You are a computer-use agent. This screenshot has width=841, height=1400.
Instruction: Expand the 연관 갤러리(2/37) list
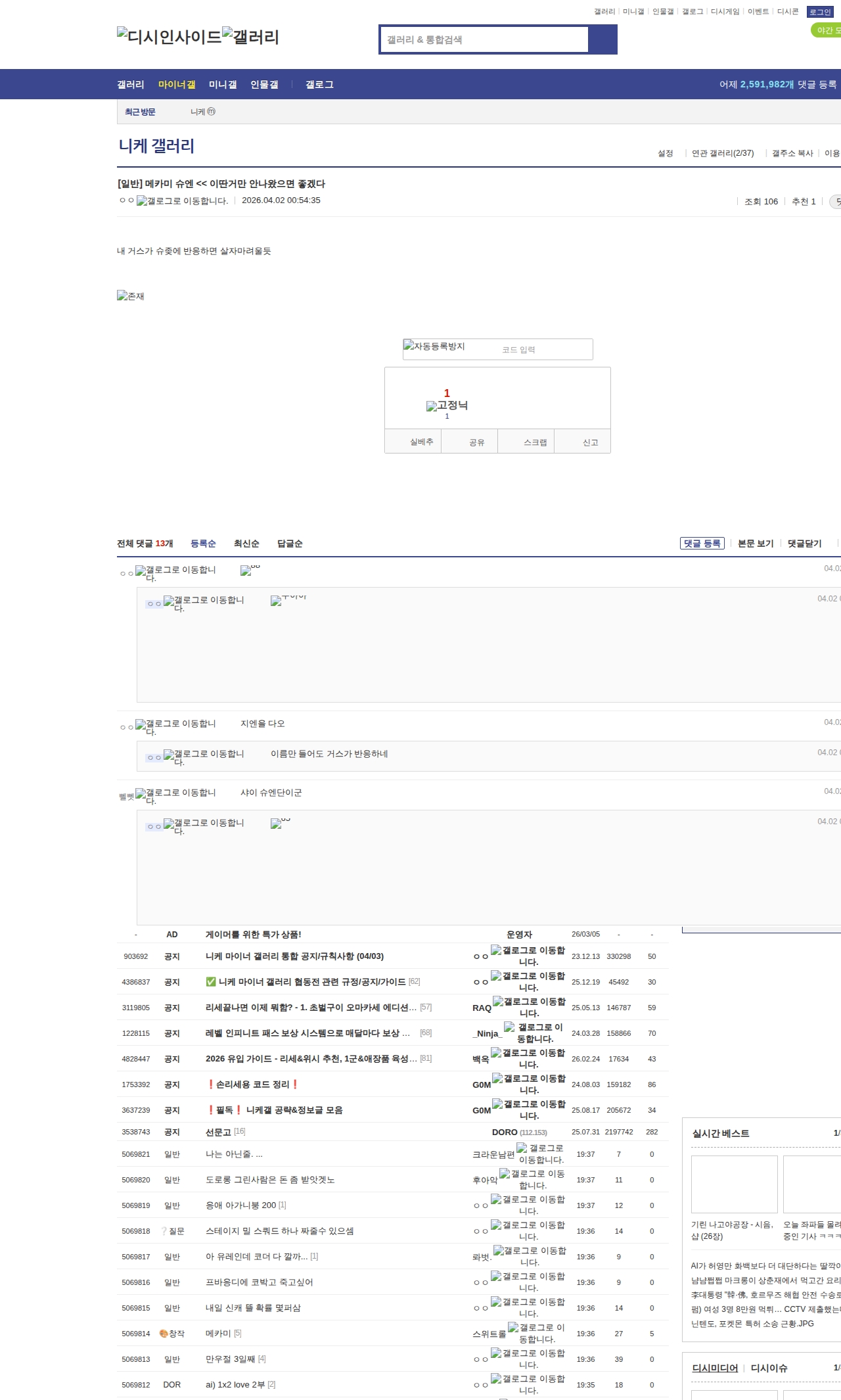click(x=722, y=153)
